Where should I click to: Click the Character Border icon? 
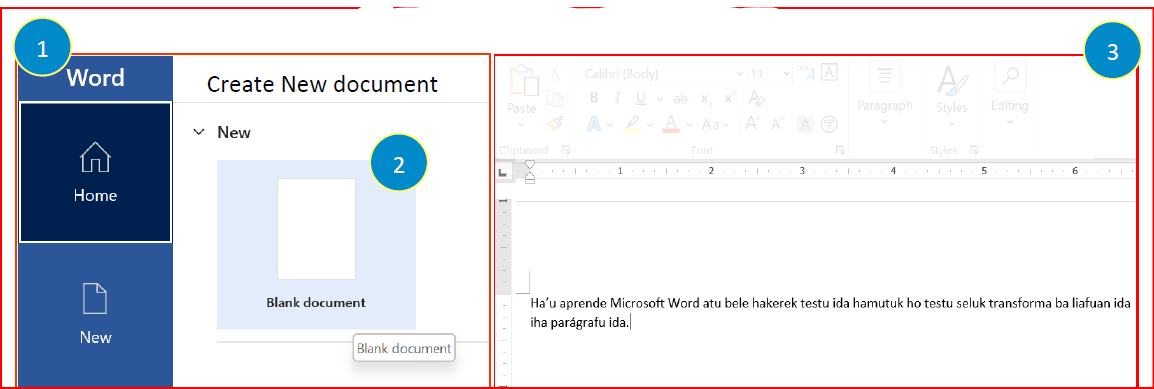pyautogui.click(x=829, y=72)
